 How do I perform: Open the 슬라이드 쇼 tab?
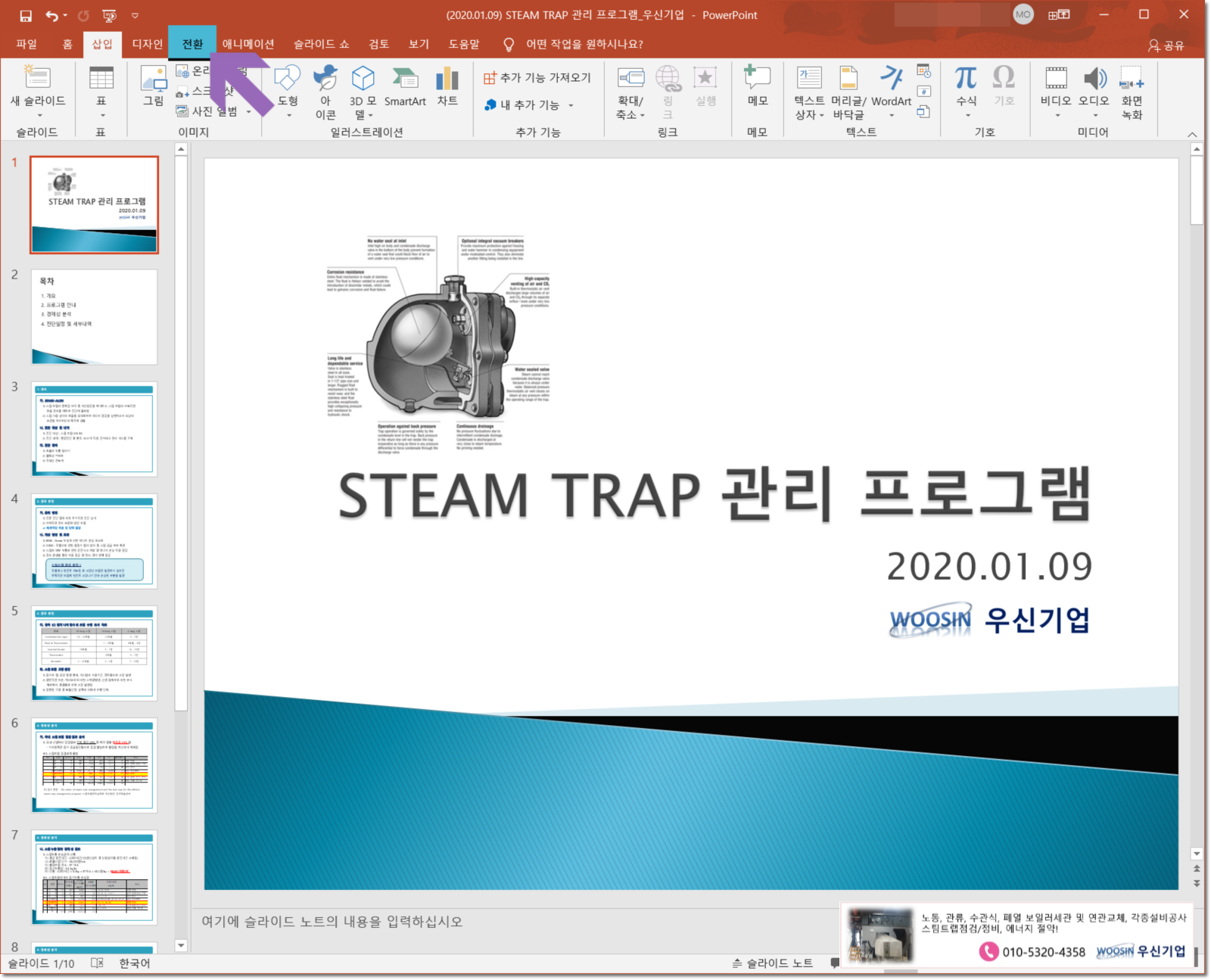click(322, 44)
